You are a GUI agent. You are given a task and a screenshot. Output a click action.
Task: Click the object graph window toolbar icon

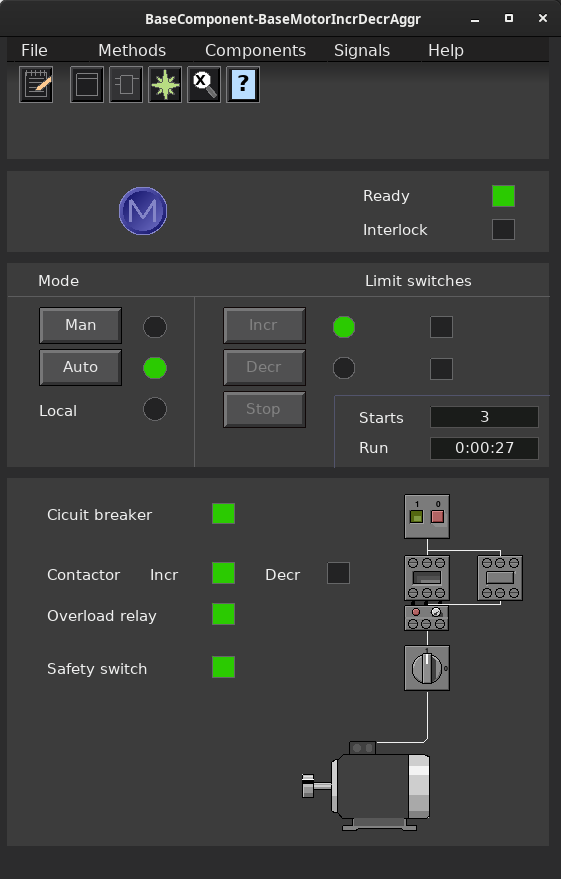click(87, 85)
